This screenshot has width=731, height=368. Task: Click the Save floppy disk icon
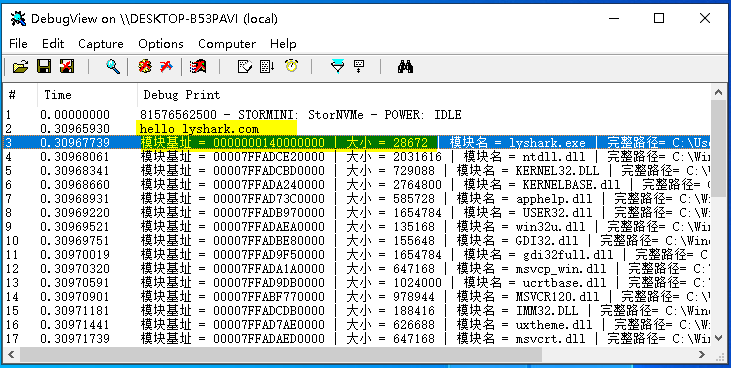pyautogui.click(x=44, y=67)
